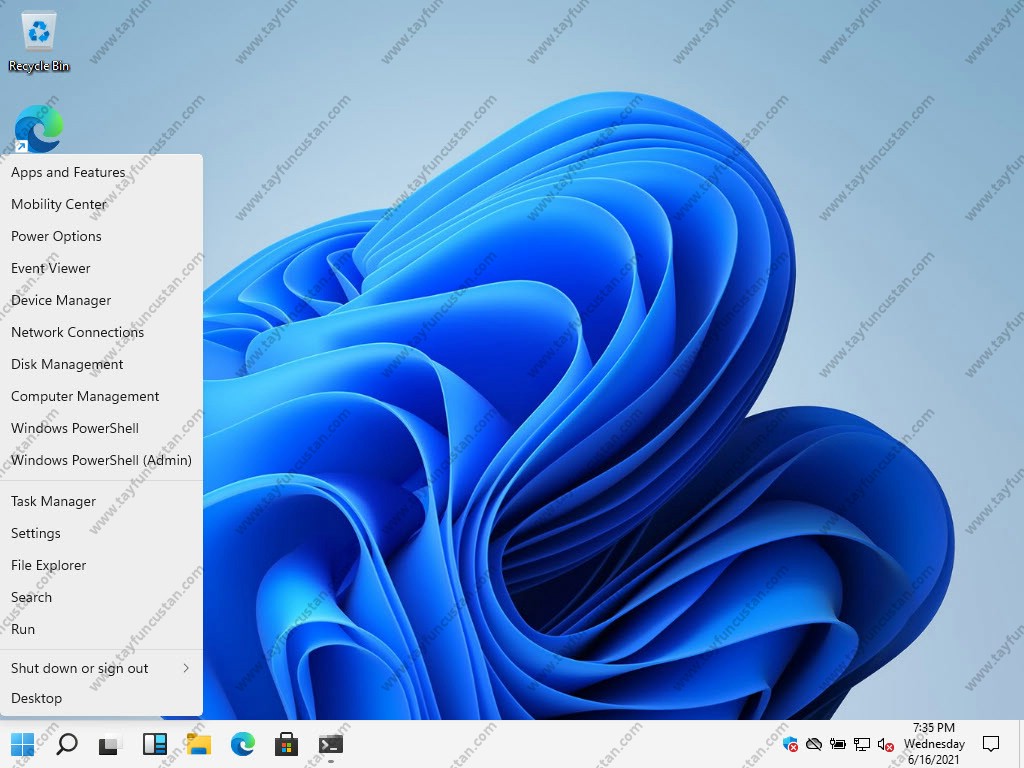Click the muted volume tray icon
Image resolution: width=1024 pixels, height=768 pixels.
point(886,744)
